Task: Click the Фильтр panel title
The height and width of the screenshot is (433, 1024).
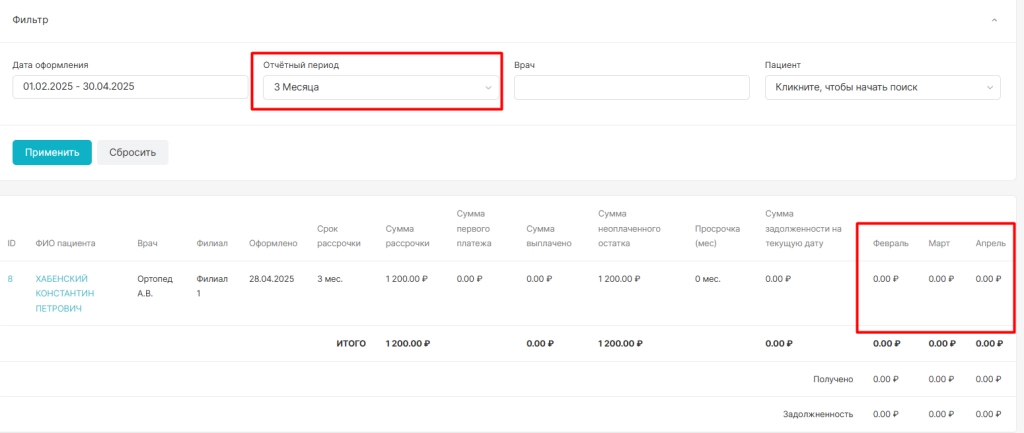Action: (x=30, y=20)
